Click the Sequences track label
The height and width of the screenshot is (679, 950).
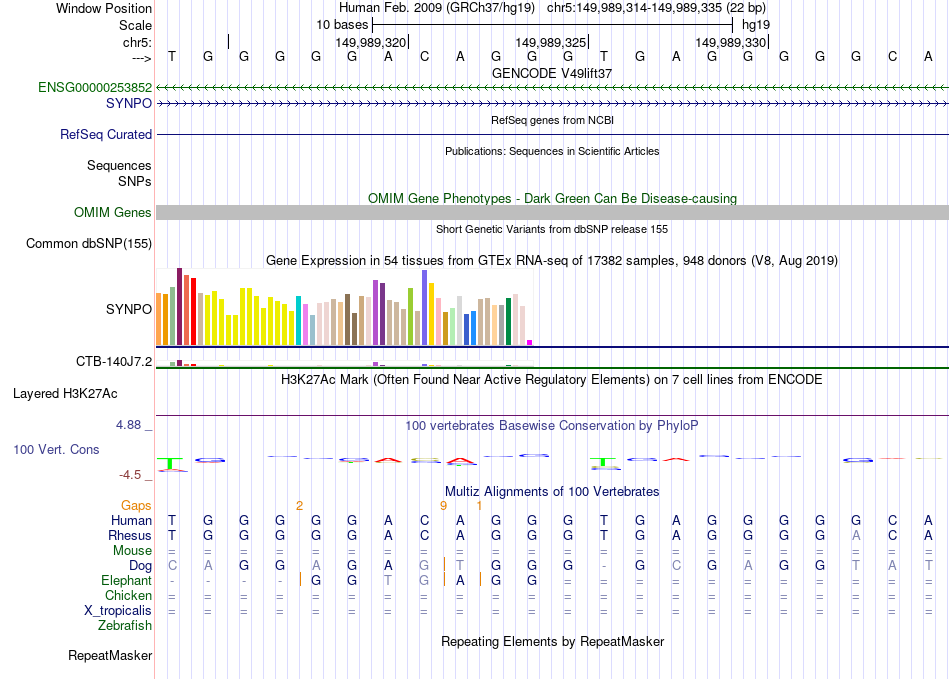coord(119,165)
